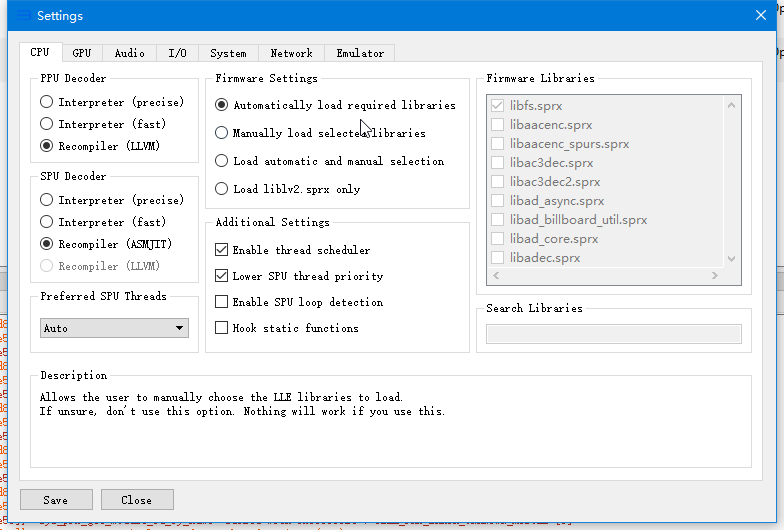Check libad_billboard_util.sprx library

[498, 220]
